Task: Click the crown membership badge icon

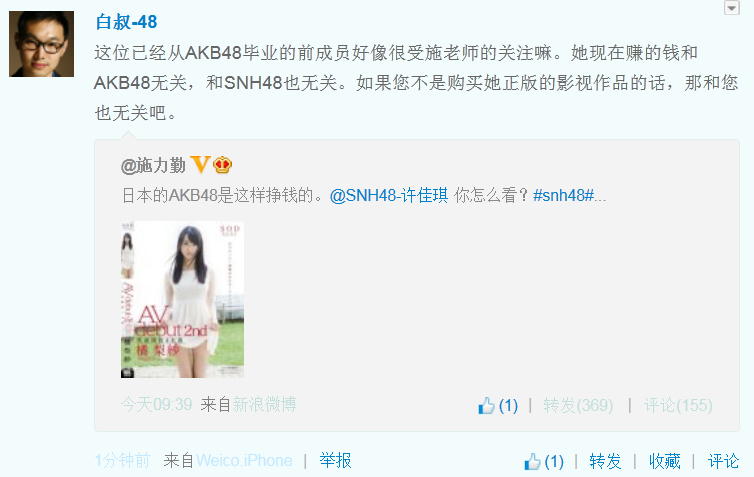Action: click(x=223, y=165)
